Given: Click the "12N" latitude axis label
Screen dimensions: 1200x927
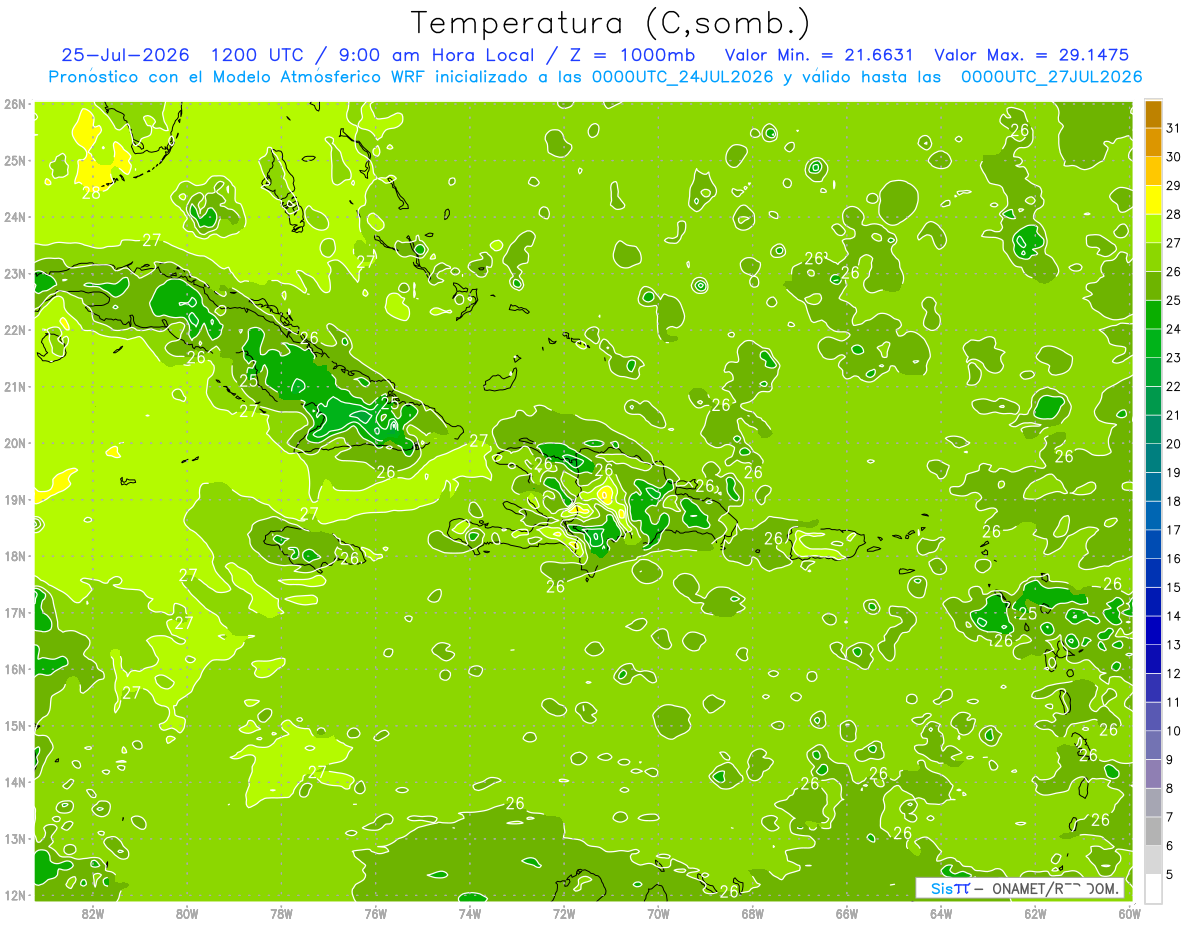Looking at the screenshot, I should (14, 895).
